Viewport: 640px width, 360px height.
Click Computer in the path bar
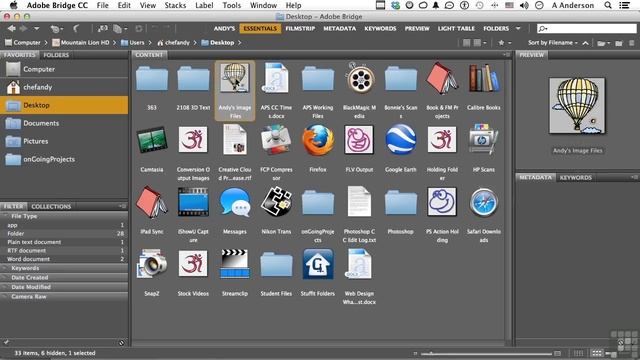22,42
